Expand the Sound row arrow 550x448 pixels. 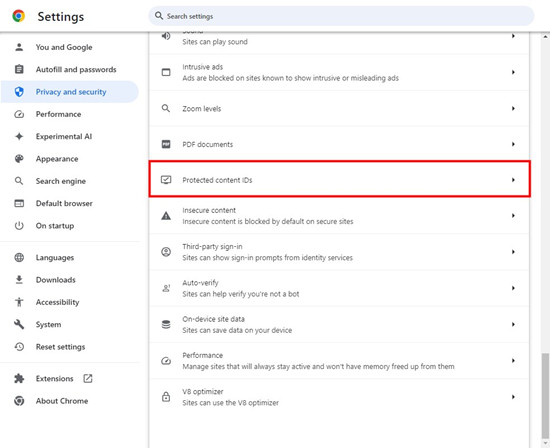point(513,36)
